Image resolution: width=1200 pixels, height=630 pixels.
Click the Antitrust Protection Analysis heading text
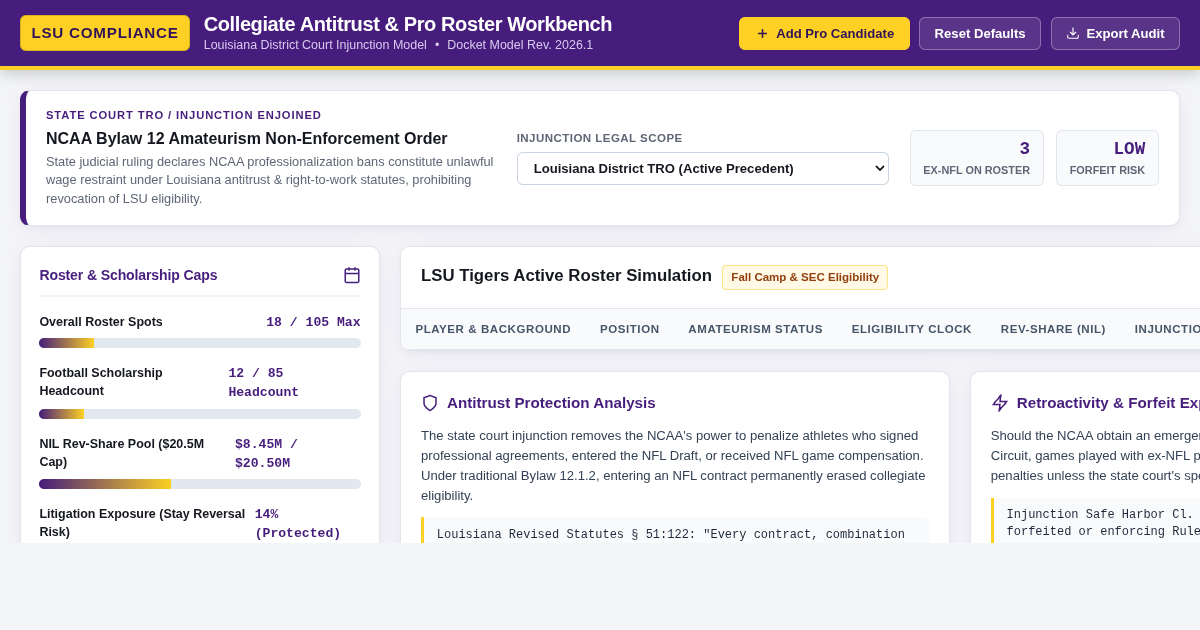click(551, 403)
